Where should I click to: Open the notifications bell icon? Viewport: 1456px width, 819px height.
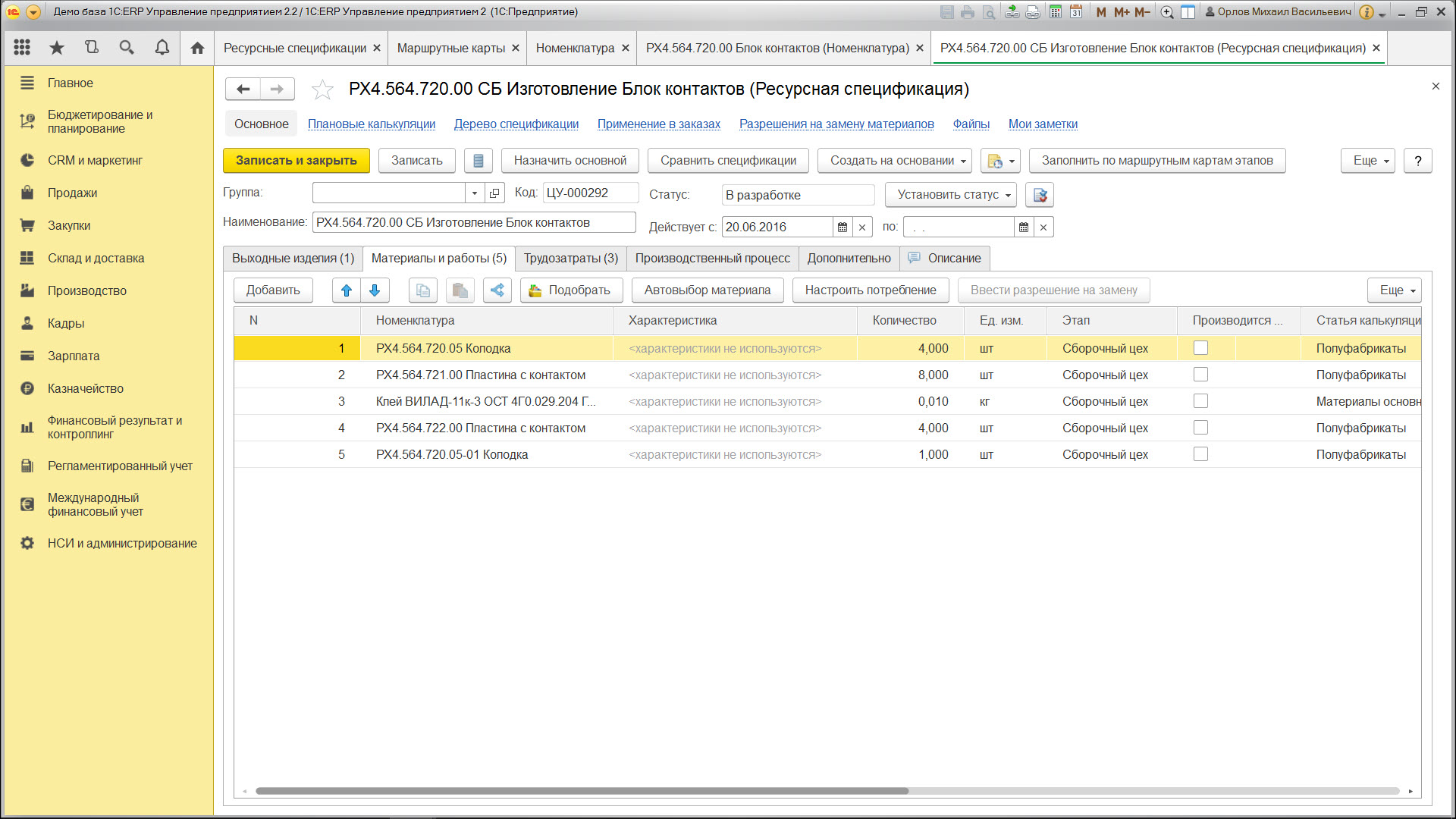coord(162,48)
